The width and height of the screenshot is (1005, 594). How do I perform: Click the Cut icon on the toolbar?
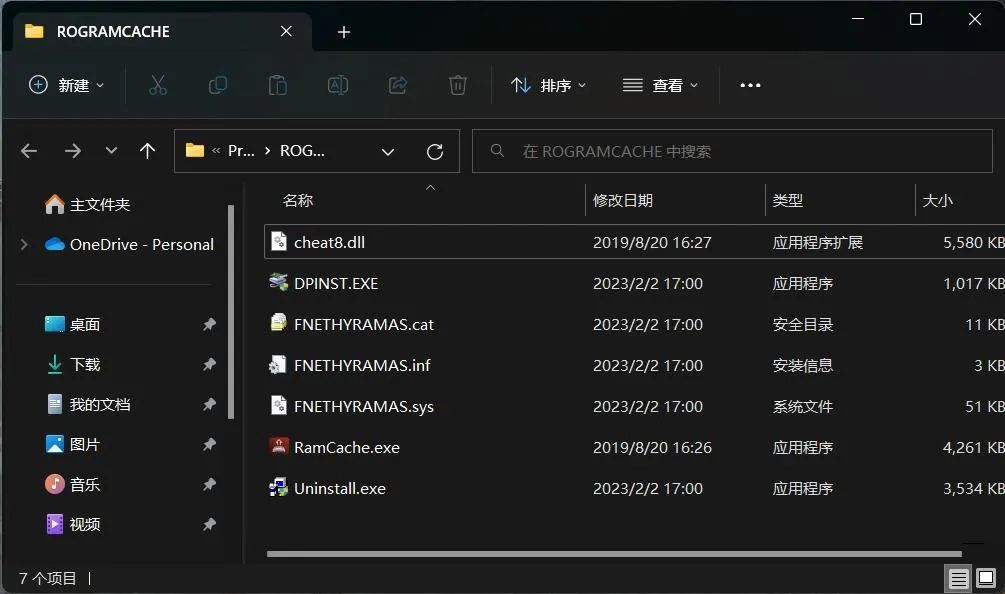[157, 85]
